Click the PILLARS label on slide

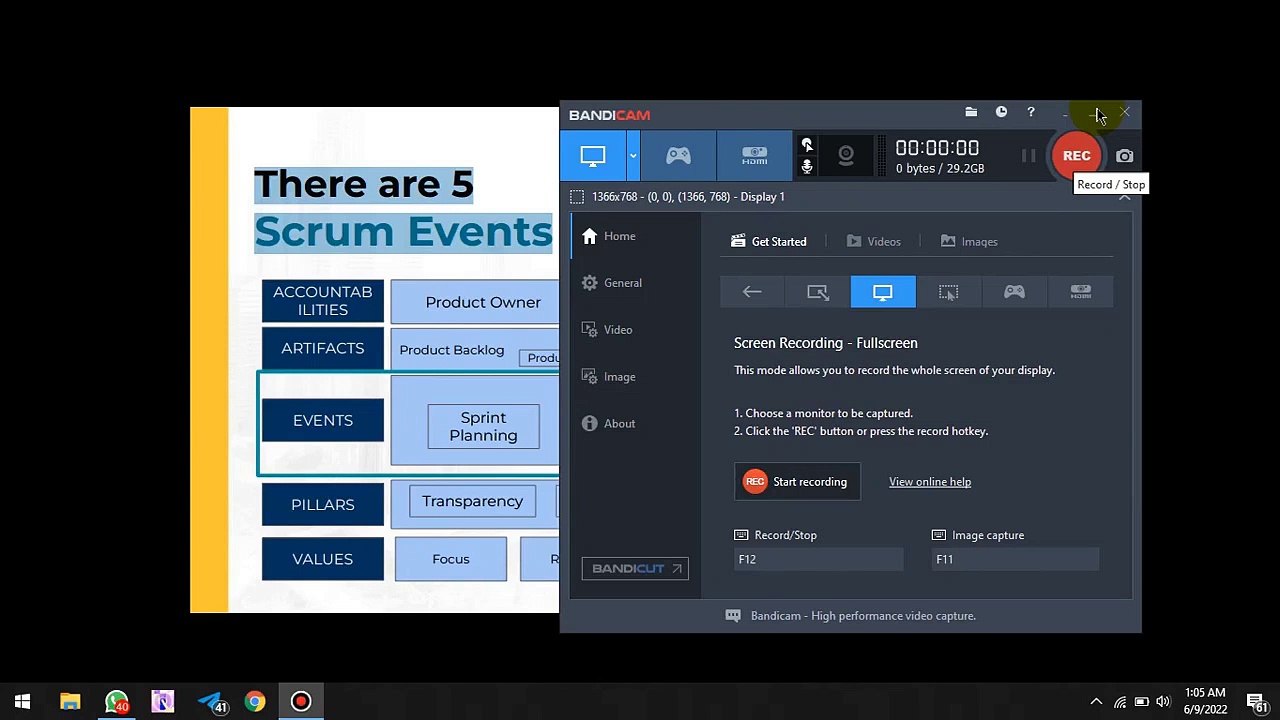[323, 505]
